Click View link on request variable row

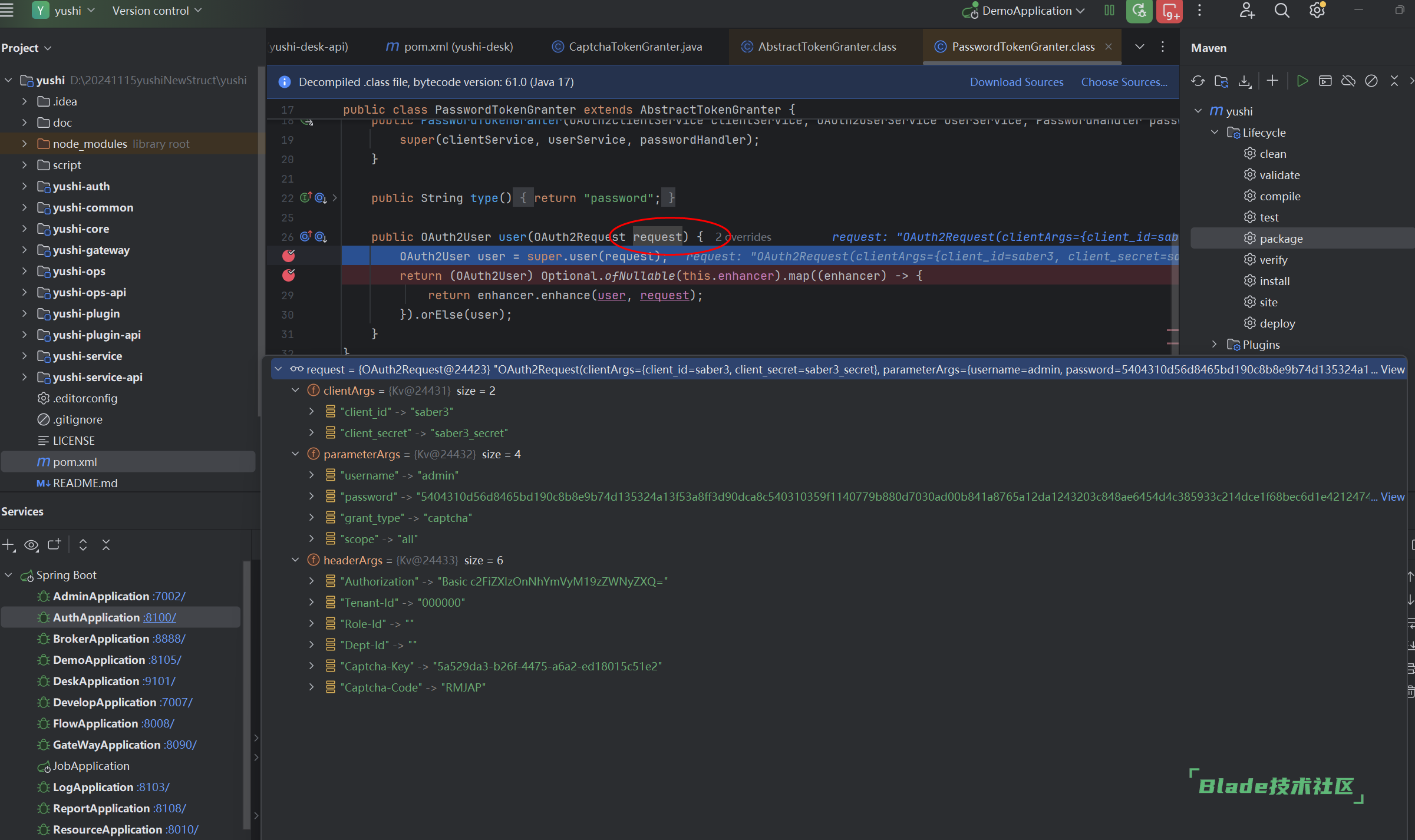(1393, 369)
